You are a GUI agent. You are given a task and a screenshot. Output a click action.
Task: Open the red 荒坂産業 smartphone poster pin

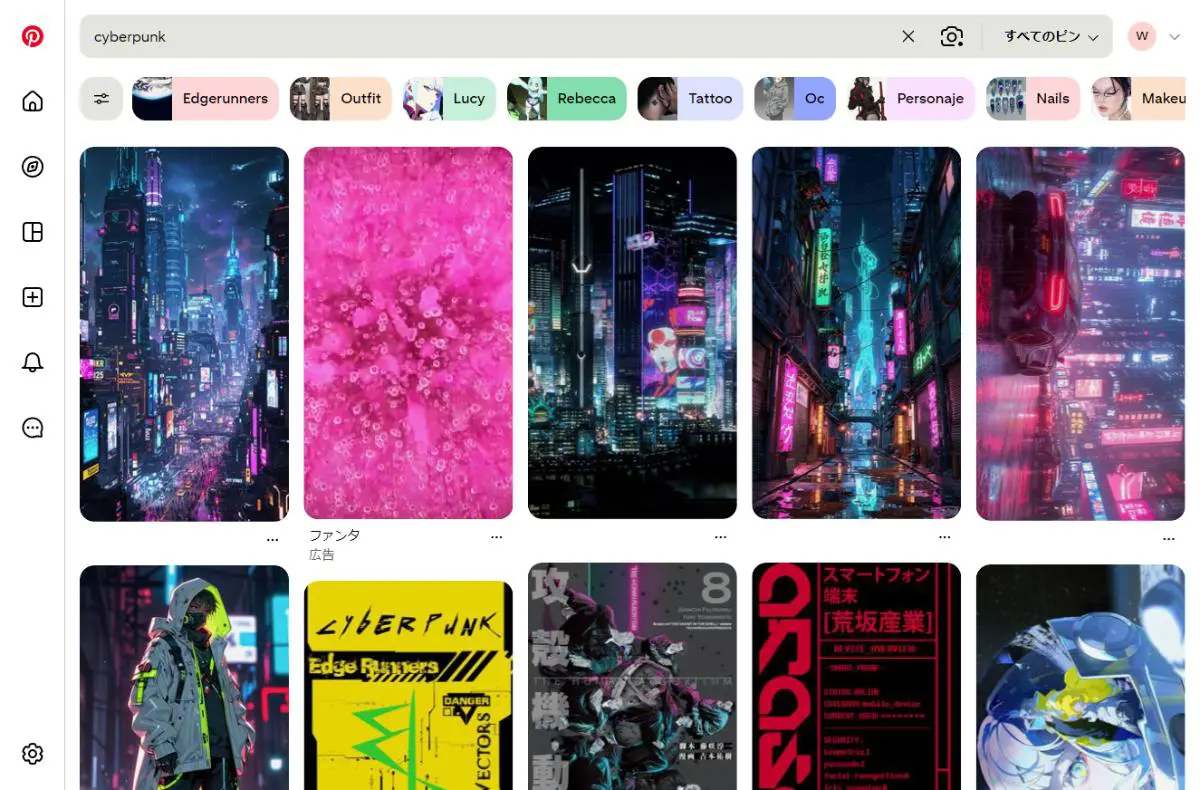856,676
